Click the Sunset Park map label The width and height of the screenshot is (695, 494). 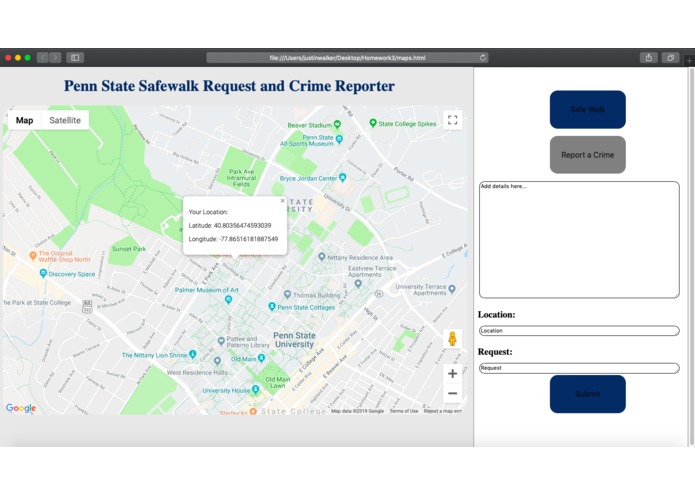129,249
